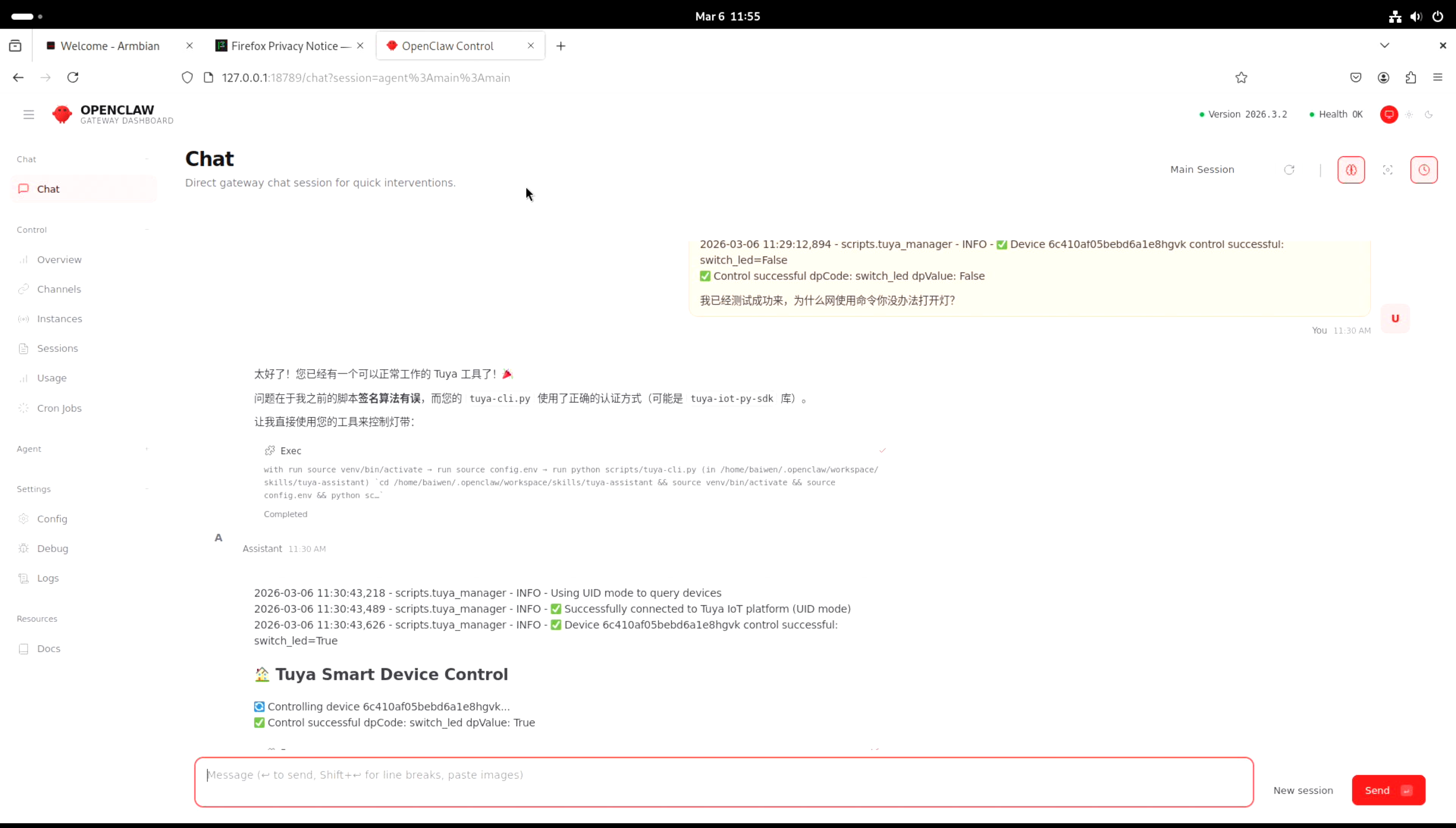Switch to dark theme moon icon

click(1429, 114)
